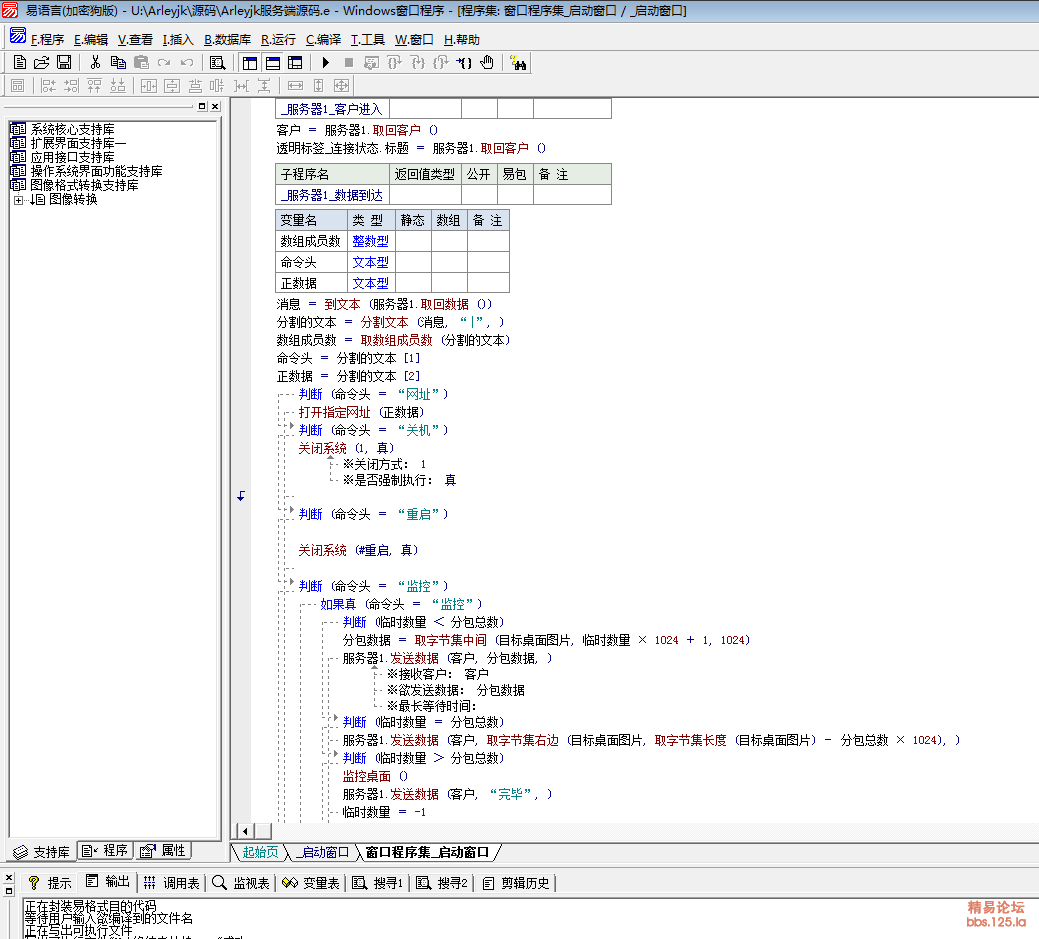1039x939 pixels.
Task: Save the program with the floppy disk icon
Action: (x=63, y=63)
